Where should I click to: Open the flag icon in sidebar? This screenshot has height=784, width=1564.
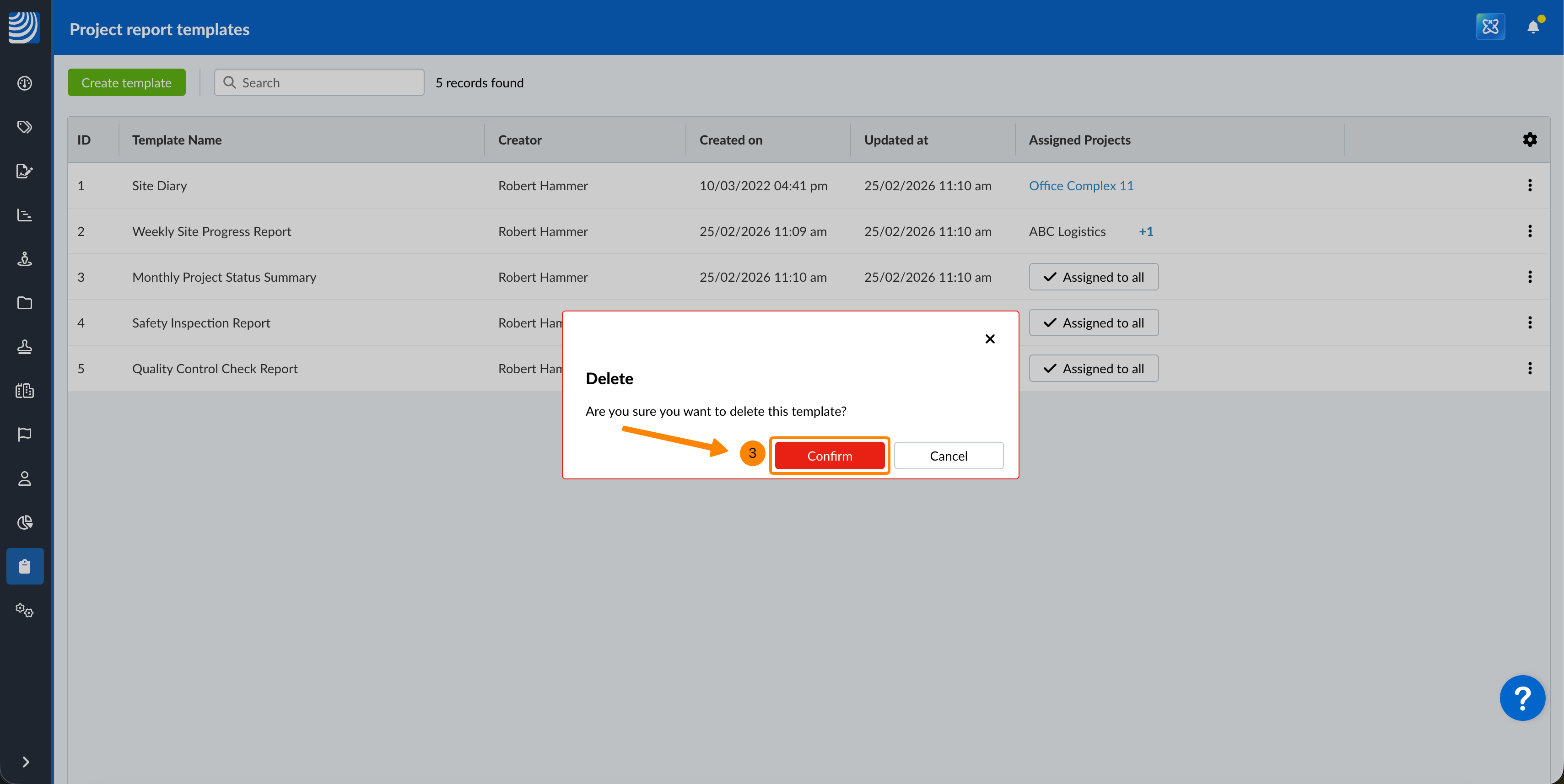click(x=25, y=435)
